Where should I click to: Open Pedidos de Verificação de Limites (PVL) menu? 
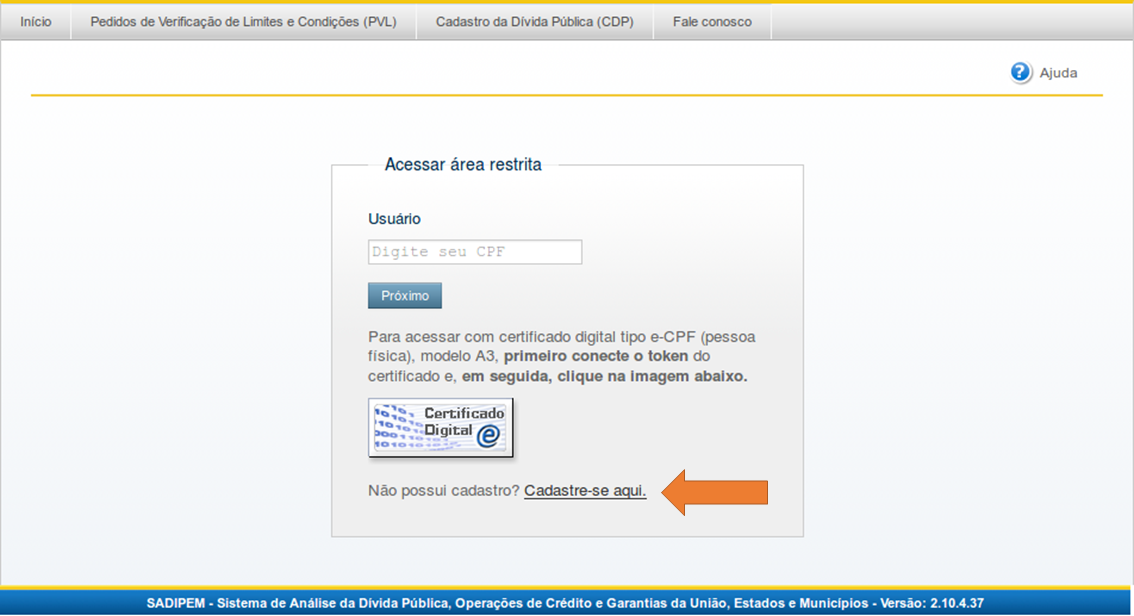[x=243, y=22]
